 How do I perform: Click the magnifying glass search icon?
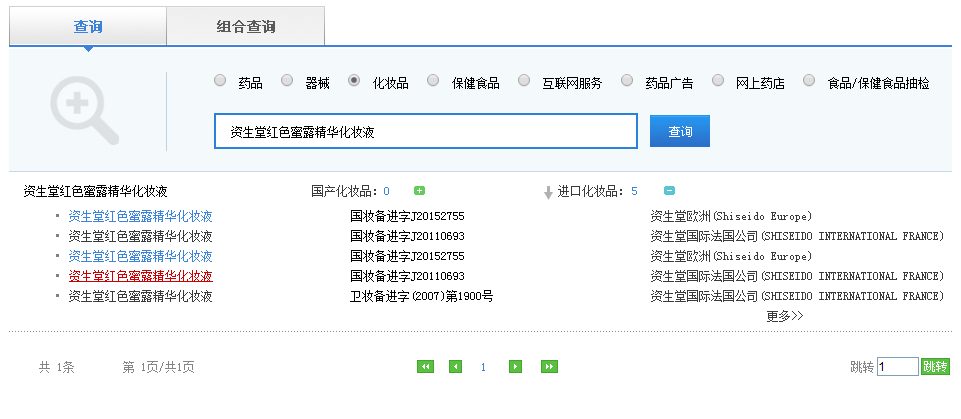(83, 110)
